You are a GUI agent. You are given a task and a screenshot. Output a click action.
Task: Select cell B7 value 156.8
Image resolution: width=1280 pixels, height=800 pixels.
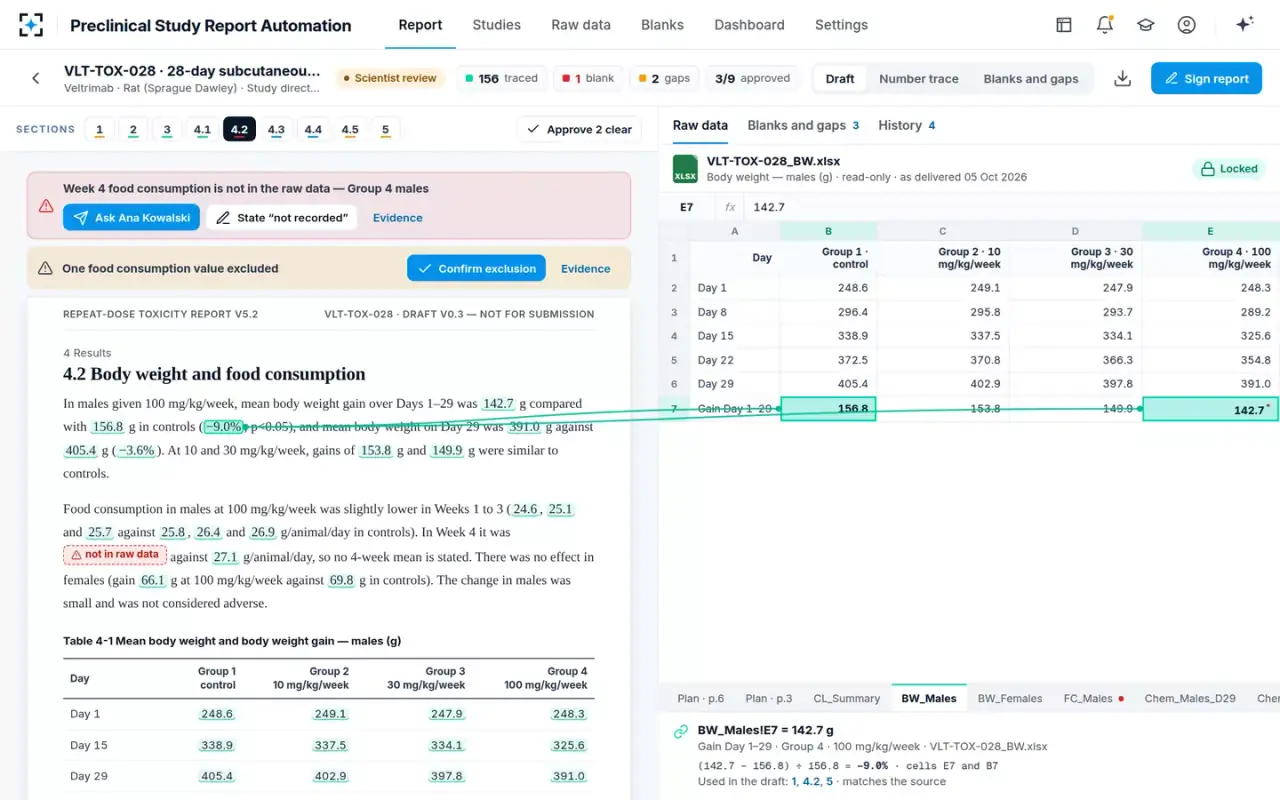pos(828,408)
